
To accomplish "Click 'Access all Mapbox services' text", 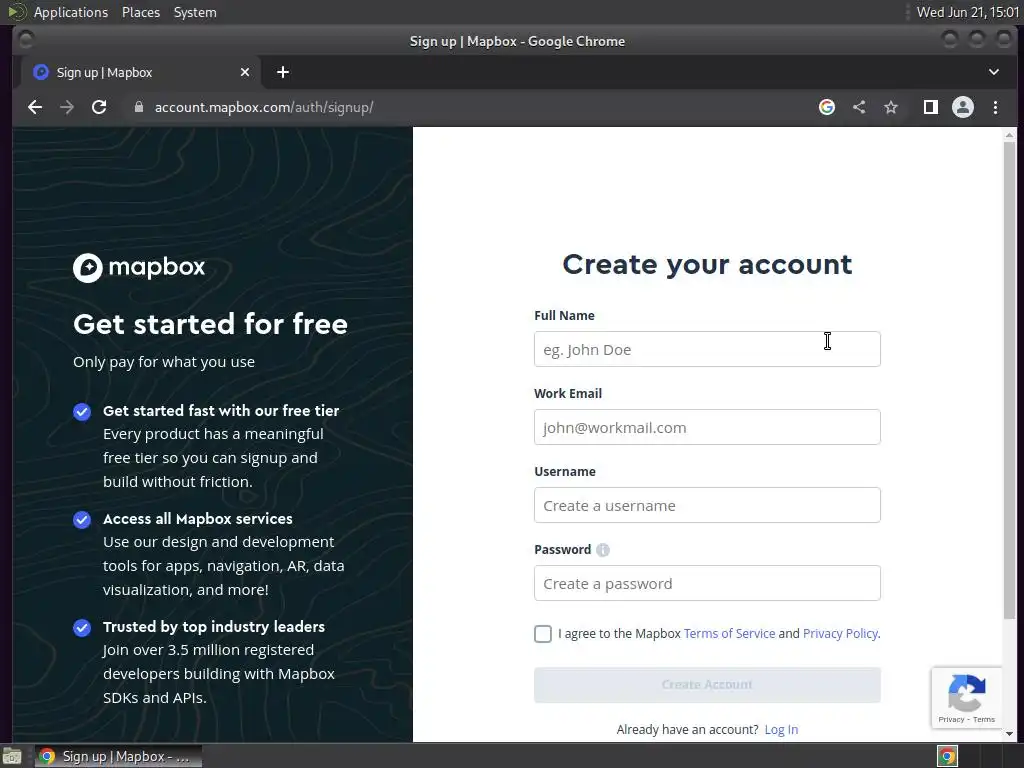I will (x=197, y=519).
